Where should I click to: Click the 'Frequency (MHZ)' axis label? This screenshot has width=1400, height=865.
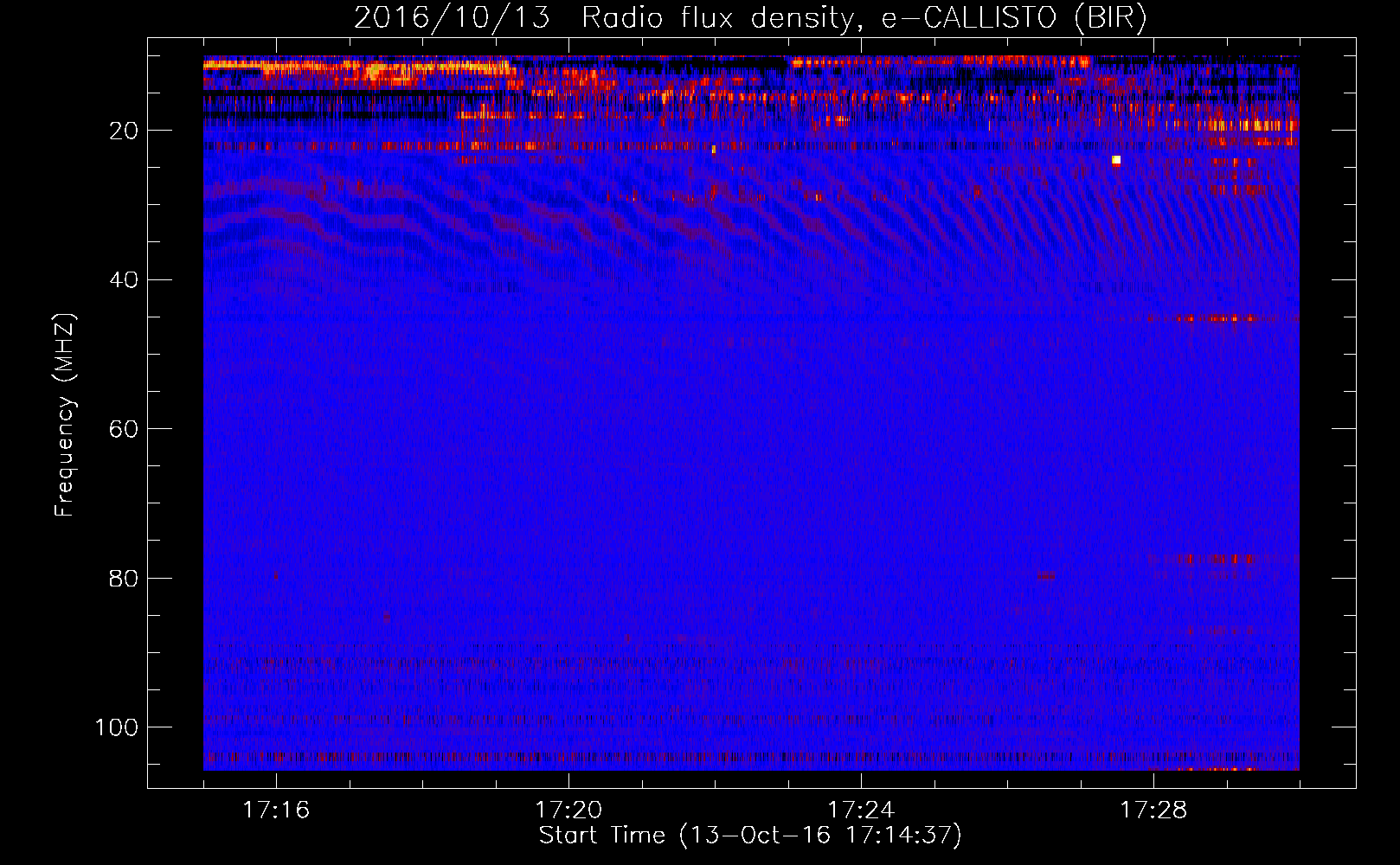coord(65,415)
